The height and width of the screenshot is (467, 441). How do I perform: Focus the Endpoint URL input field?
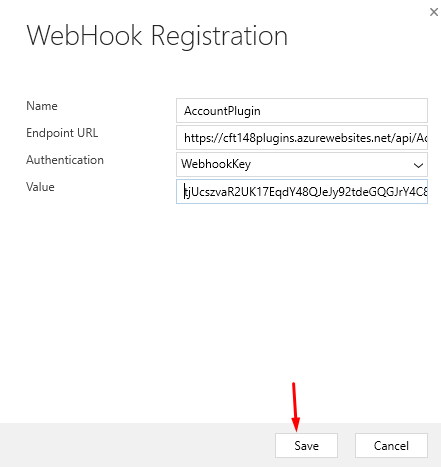pyautogui.click(x=302, y=138)
